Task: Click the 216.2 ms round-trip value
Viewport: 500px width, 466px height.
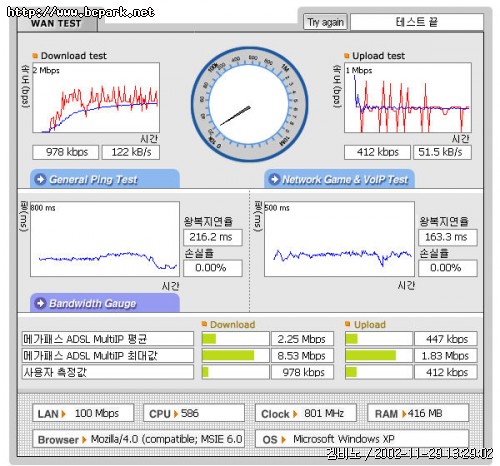Action: (x=213, y=237)
